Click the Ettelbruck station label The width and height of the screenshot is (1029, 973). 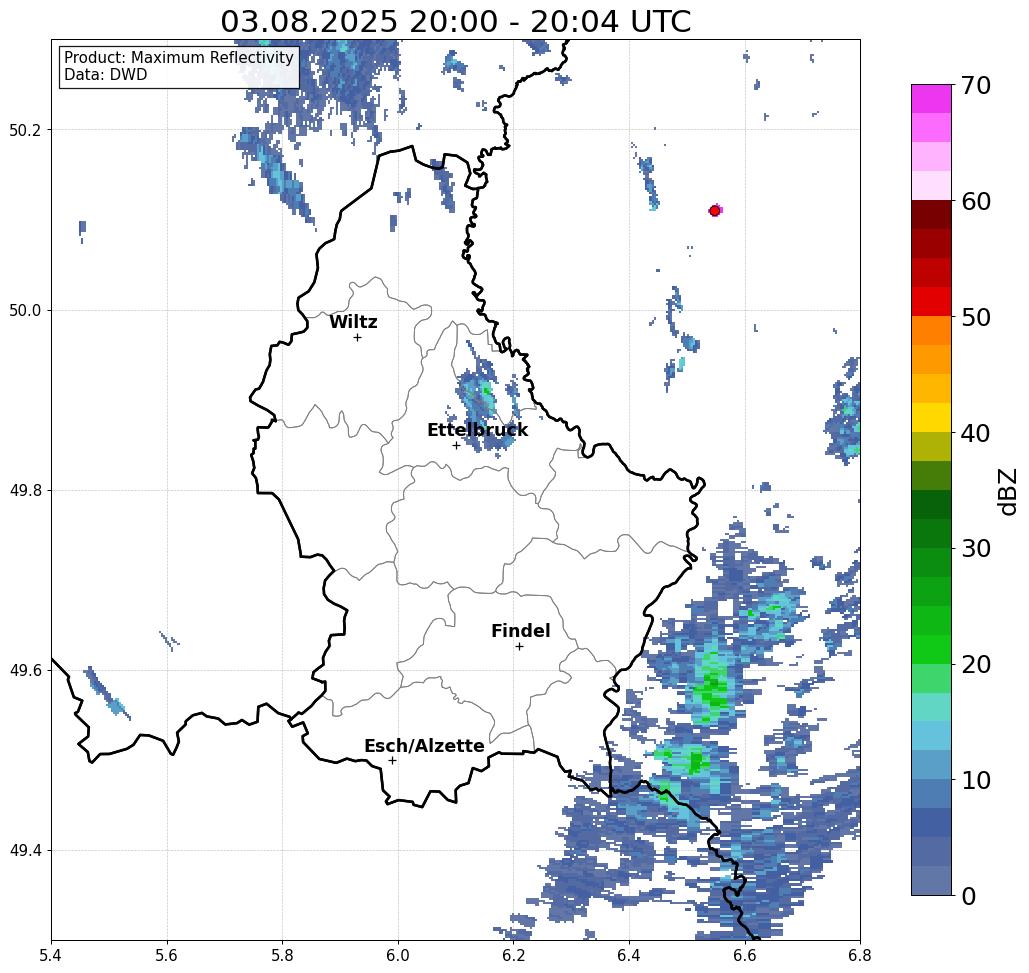click(477, 430)
